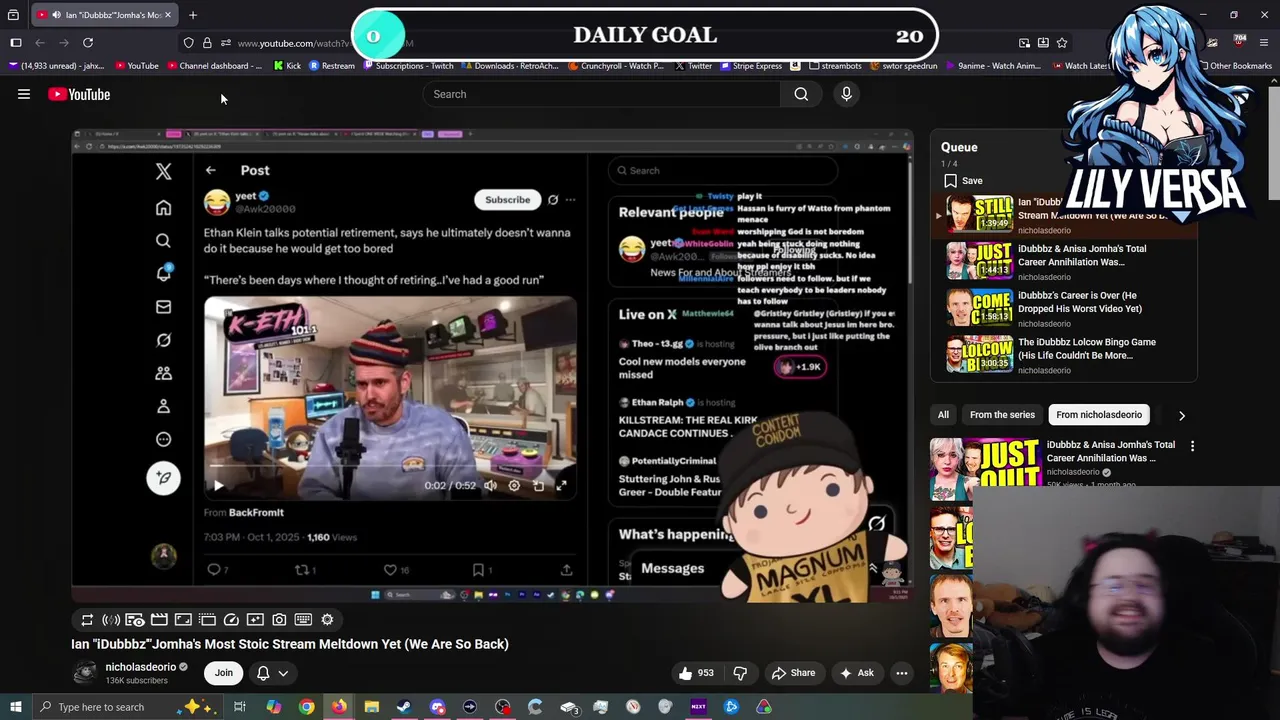Screen dimensions: 1280x720
Task: Select the From the series chip
Action: [1002, 415]
